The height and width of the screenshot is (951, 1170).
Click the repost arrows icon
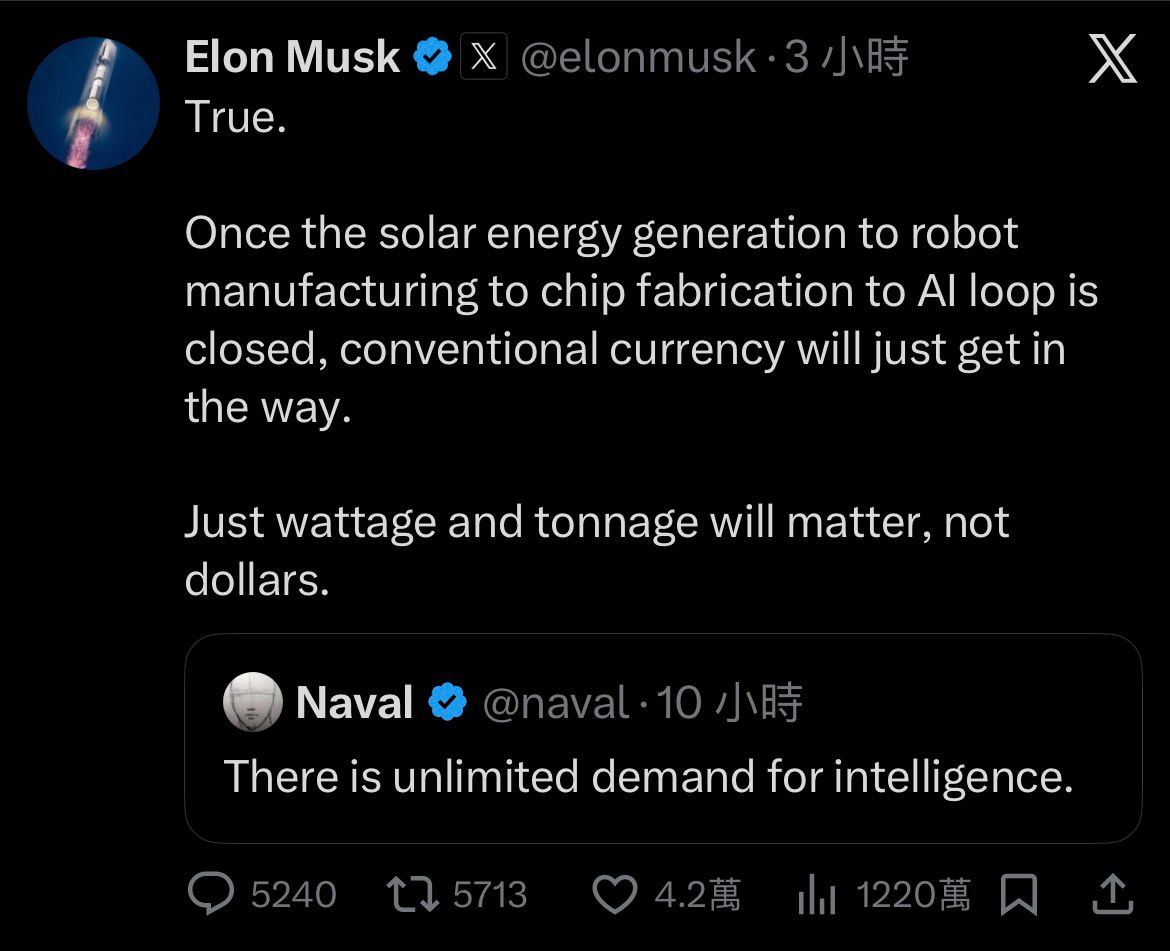tap(413, 894)
